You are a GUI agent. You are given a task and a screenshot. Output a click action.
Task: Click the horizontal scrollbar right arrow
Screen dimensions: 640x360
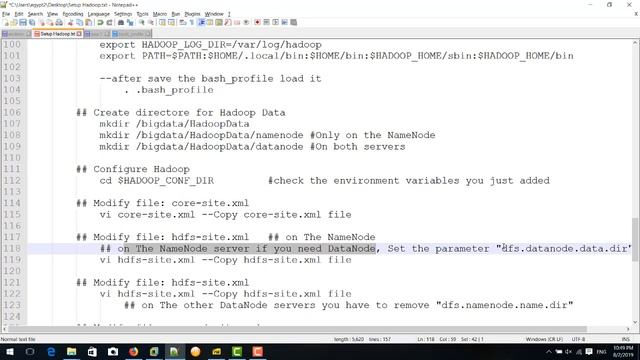click(629, 329)
